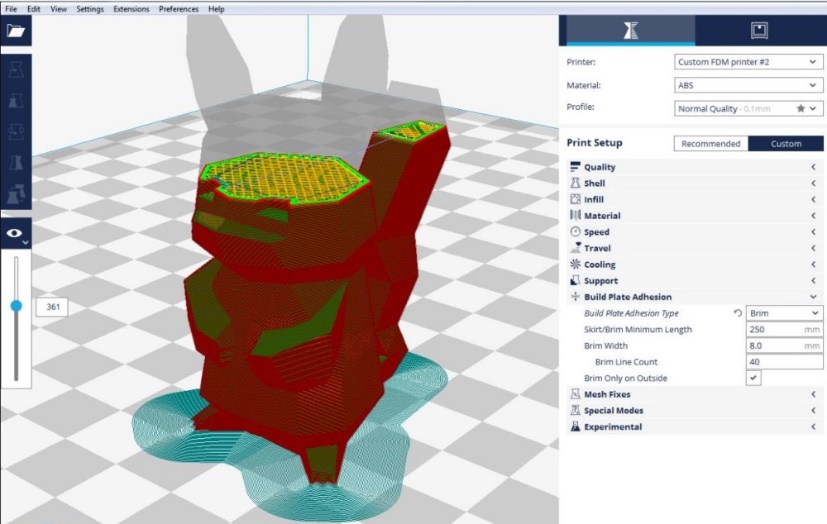
Task: Click the Speed category icon
Action: coord(575,231)
